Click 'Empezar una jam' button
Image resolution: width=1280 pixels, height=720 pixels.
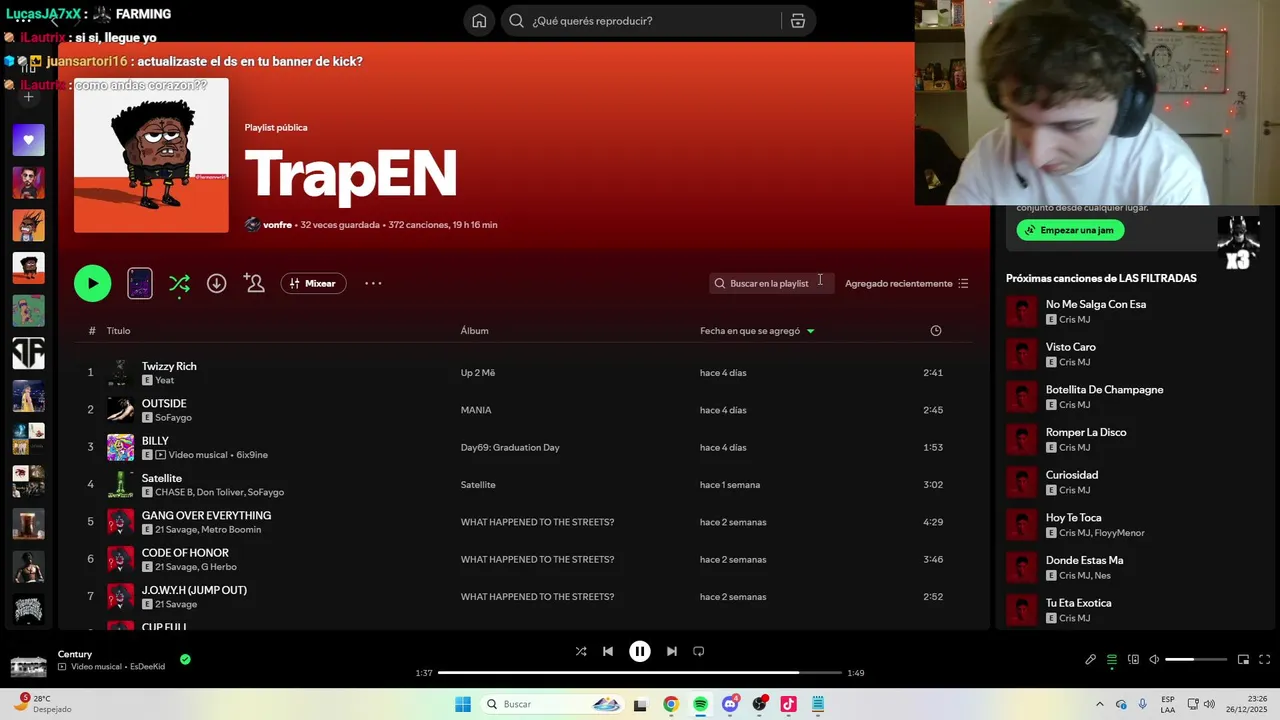[x=1071, y=230]
